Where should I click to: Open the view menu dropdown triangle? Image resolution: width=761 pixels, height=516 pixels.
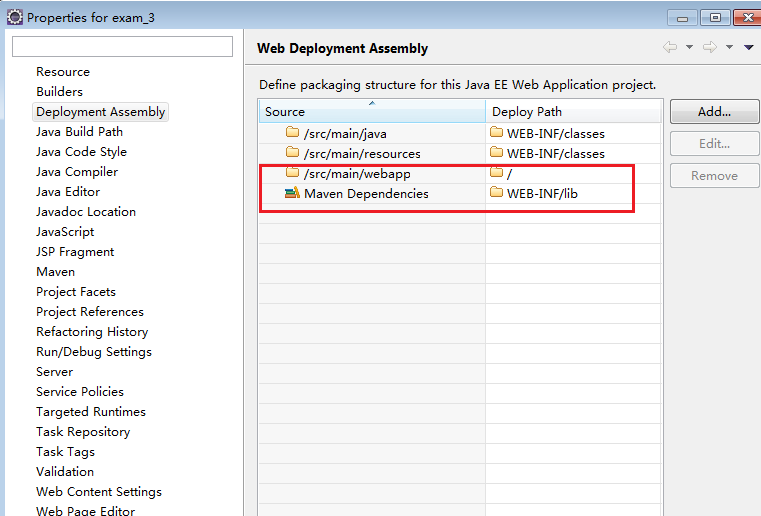[x=749, y=47]
